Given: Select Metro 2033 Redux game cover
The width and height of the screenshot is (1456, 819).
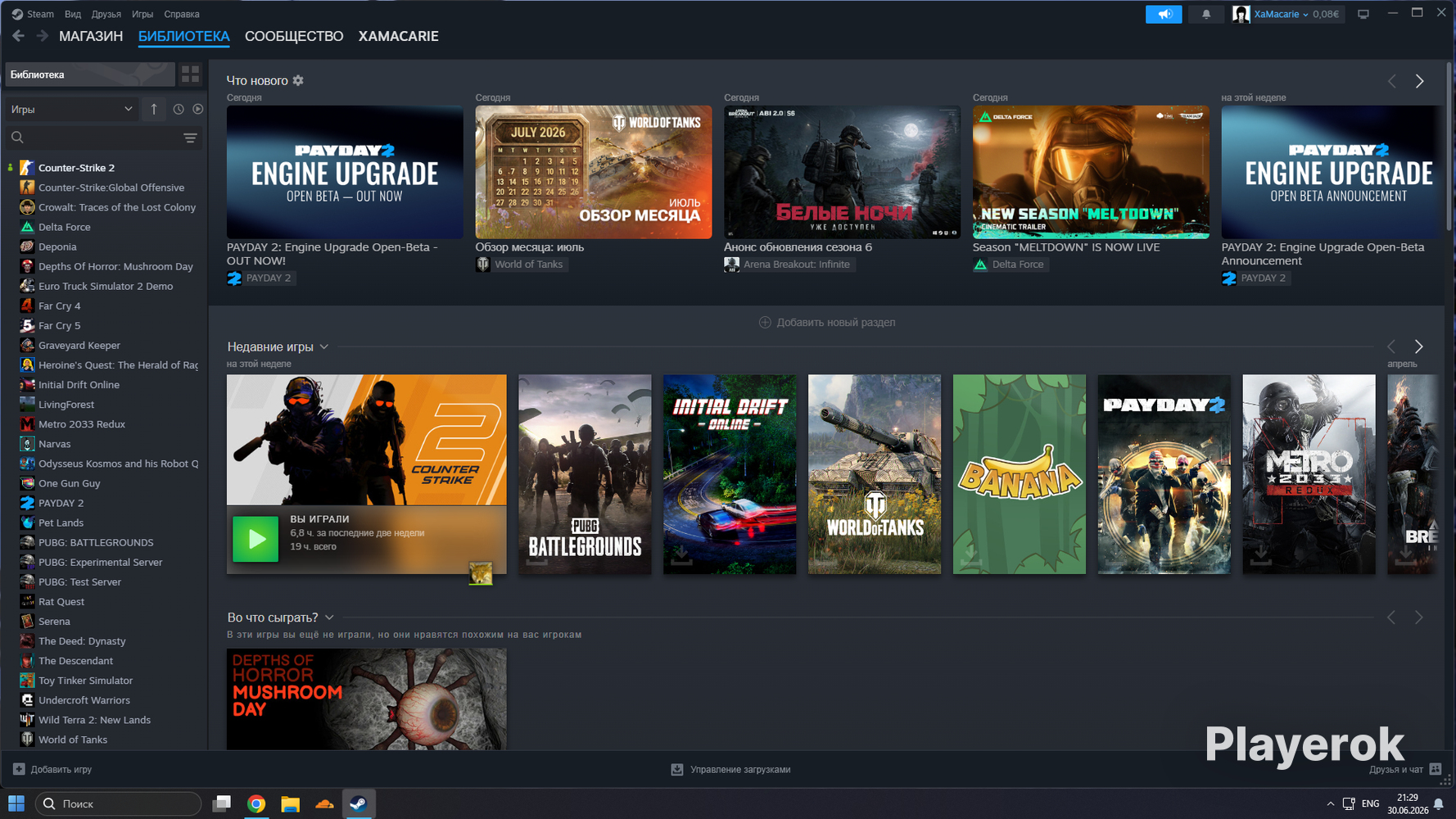Looking at the screenshot, I should click(1309, 474).
